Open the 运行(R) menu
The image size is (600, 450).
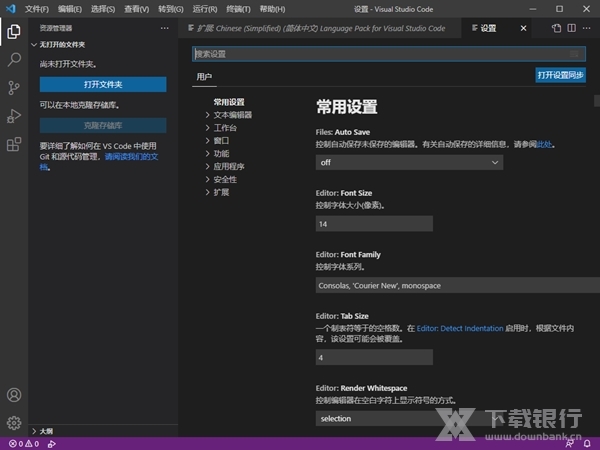coord(205,9)
